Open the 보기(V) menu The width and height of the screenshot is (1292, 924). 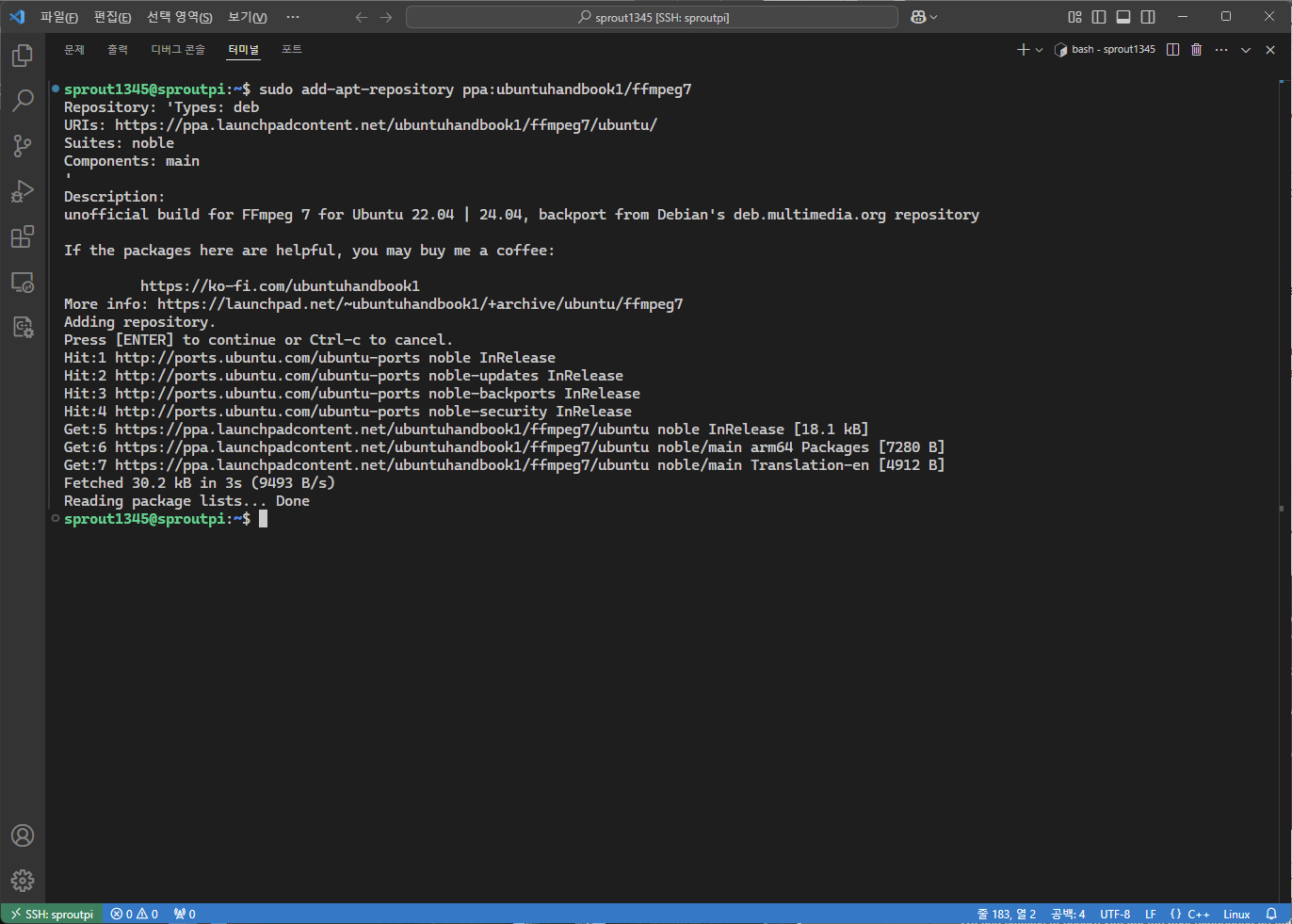(x=248, y=17)
